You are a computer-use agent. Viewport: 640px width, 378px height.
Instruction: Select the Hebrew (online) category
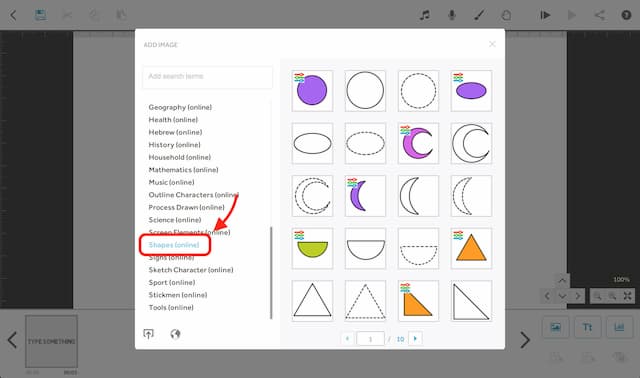(175, 132)
